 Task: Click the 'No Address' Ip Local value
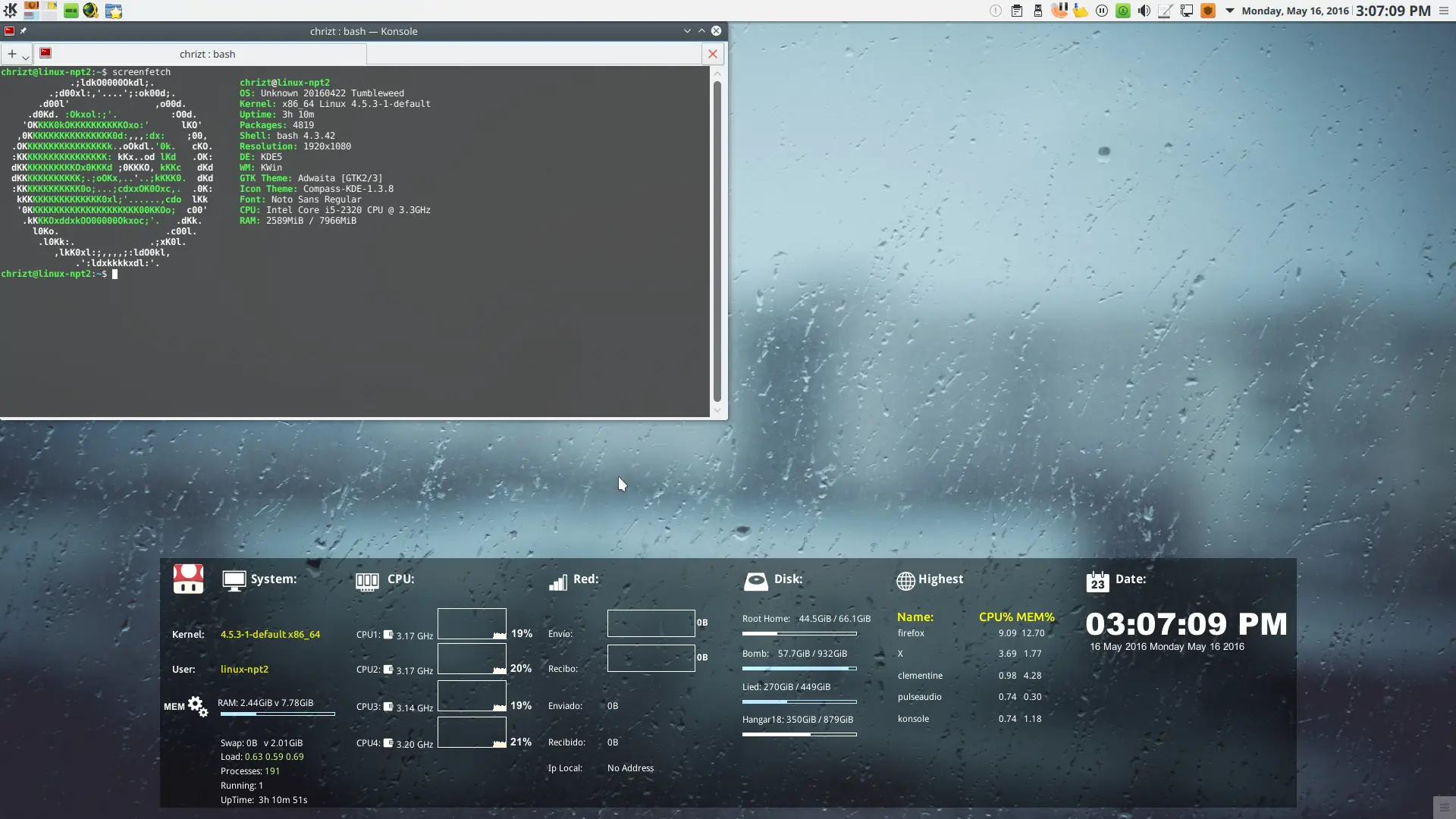coord(630,767)
